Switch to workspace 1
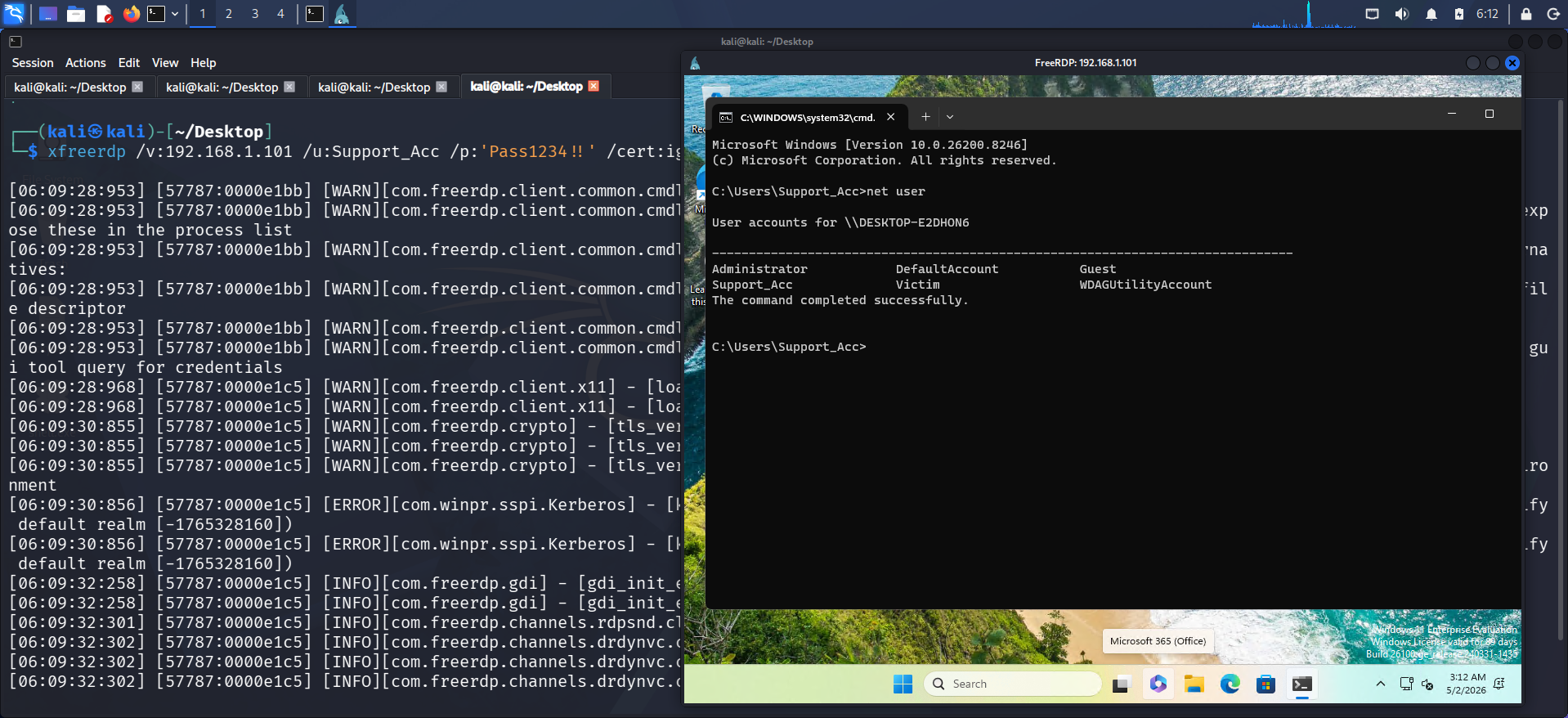Viewport: 1568px width, 718px height. (x=203, y=14)
